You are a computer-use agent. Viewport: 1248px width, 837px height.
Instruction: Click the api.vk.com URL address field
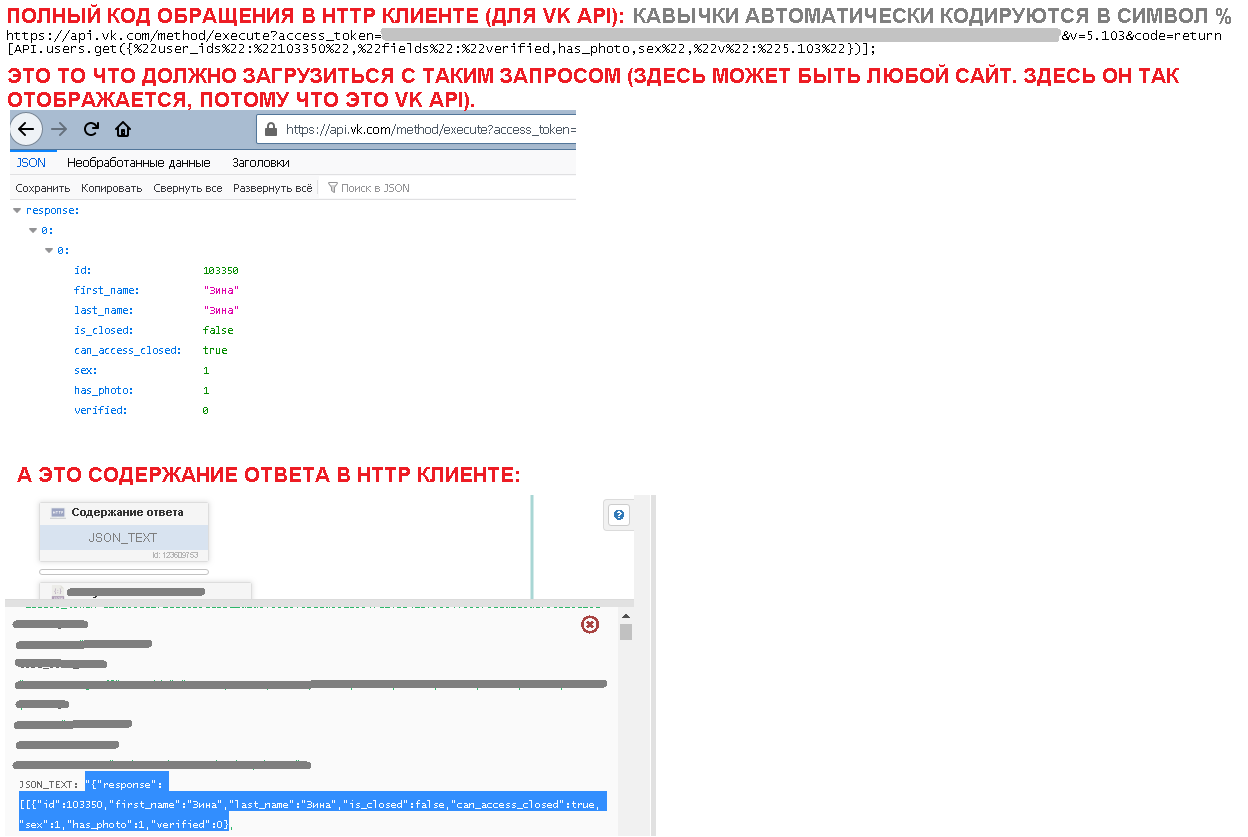pos(416,129)
